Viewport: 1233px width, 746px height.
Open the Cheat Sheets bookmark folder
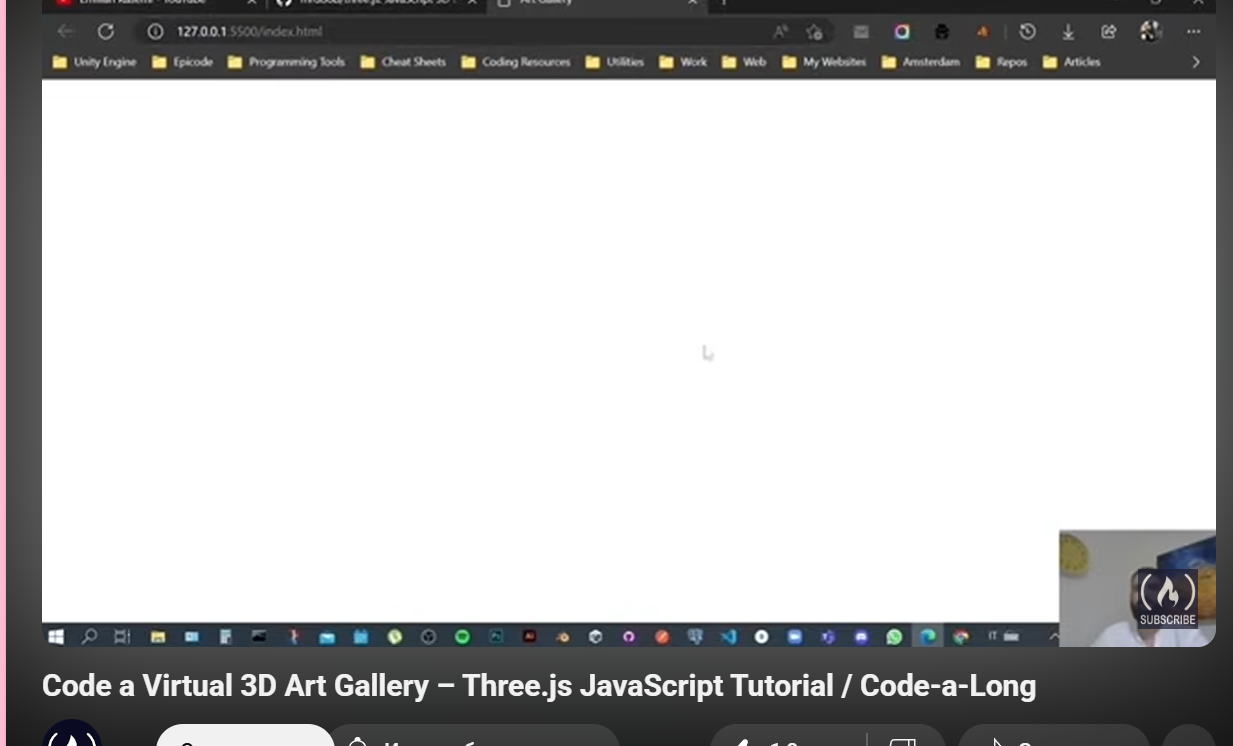tap(403, 62)
